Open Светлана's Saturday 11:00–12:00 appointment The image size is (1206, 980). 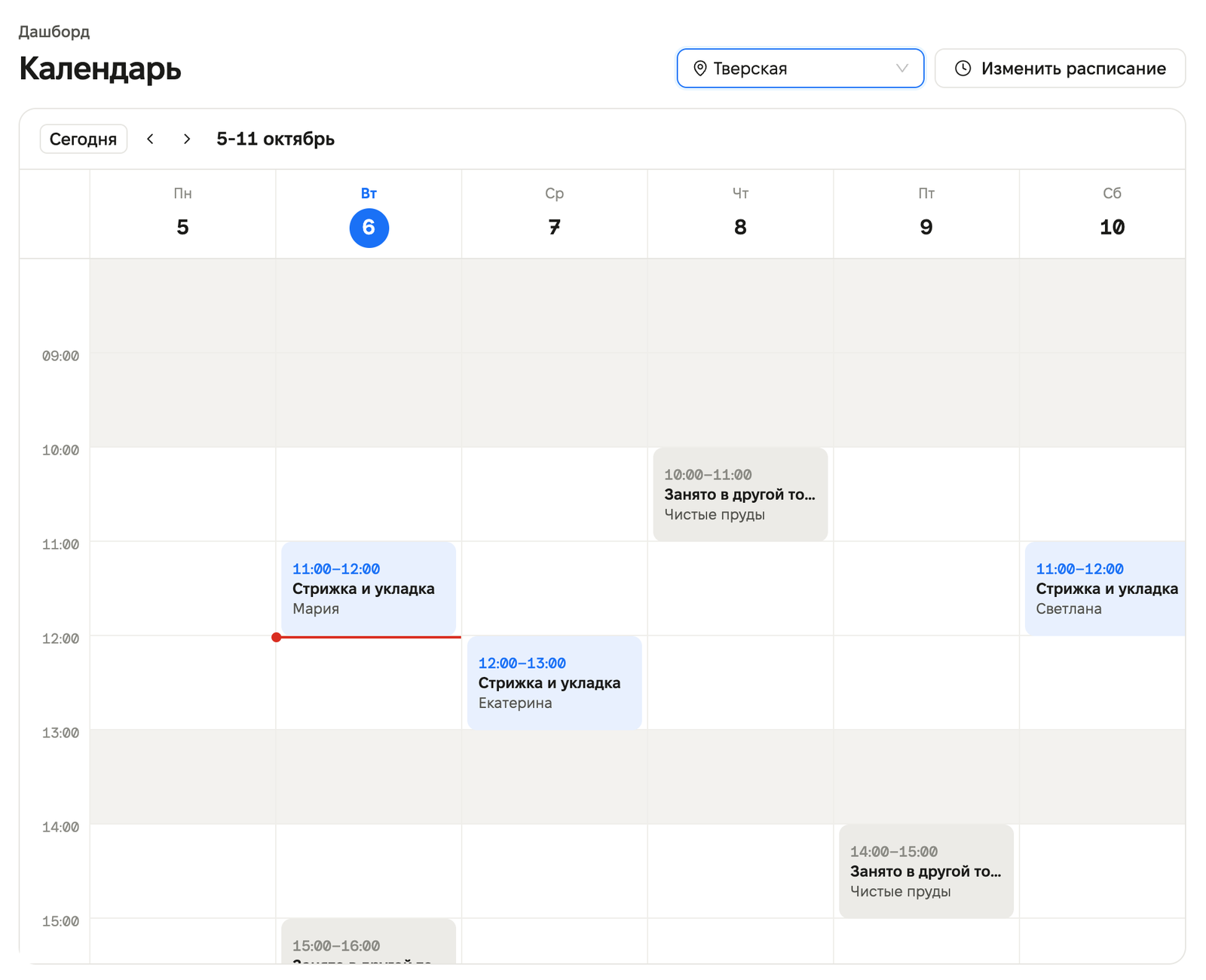(1105, 589)
